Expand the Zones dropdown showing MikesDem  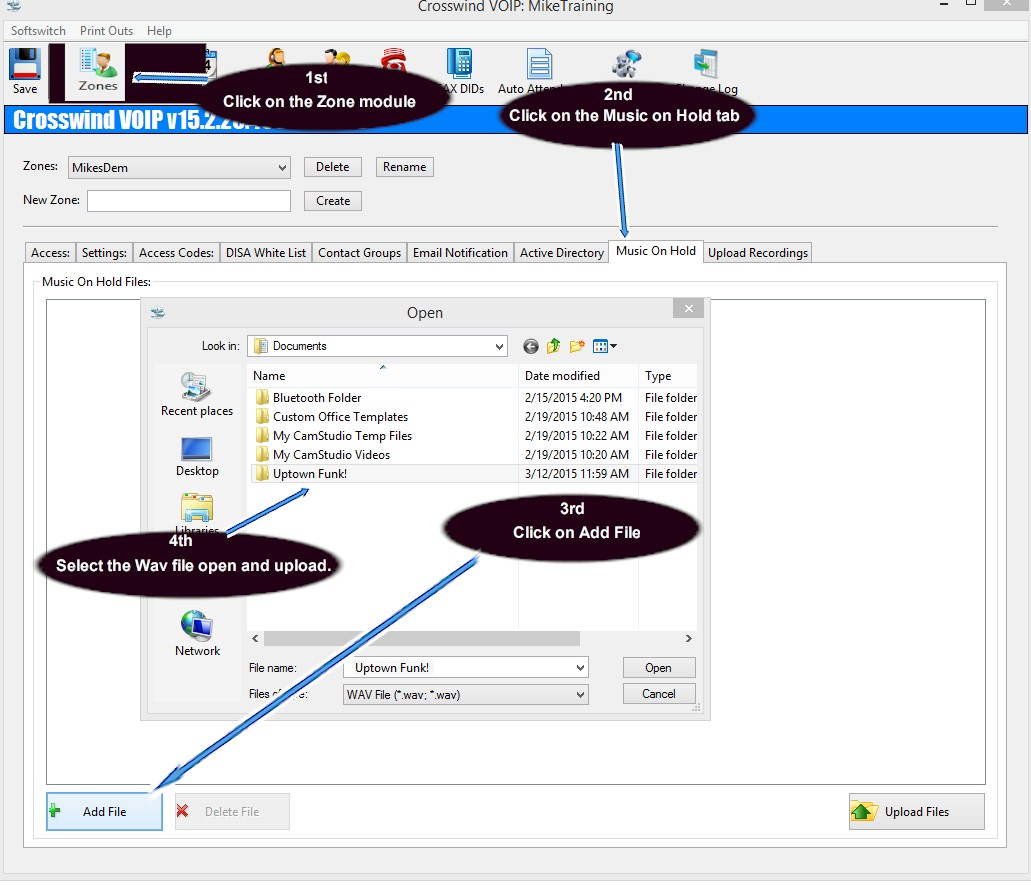[x=281, y=168]
